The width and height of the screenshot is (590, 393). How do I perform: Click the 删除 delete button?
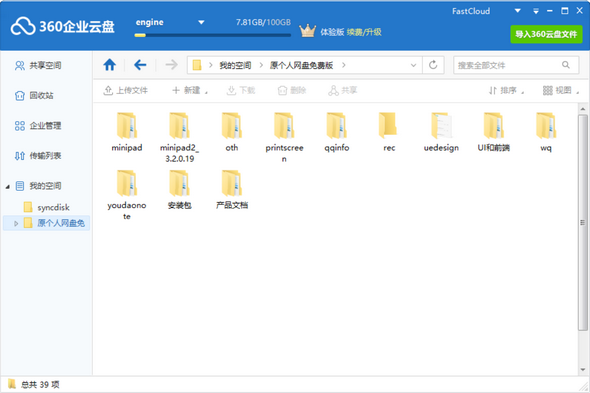pos(292,90)
